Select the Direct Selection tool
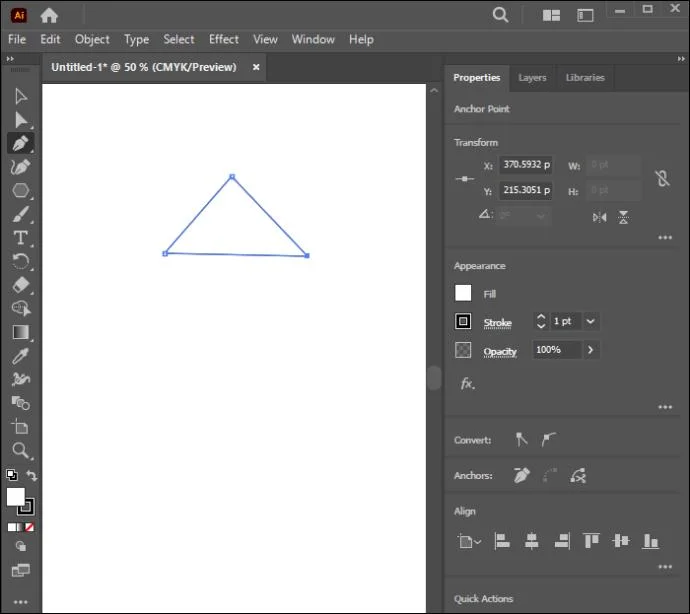690x614 pixels. pos(20,120)
